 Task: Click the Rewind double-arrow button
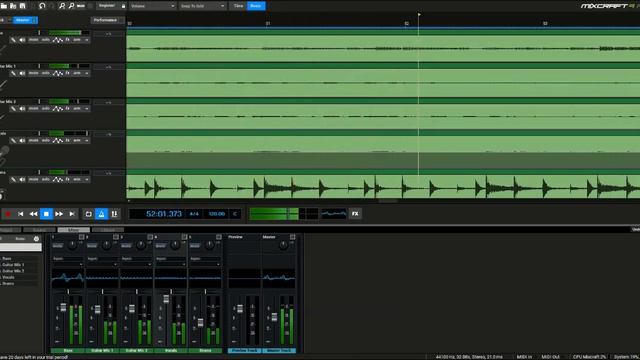[x=33, y=214]
